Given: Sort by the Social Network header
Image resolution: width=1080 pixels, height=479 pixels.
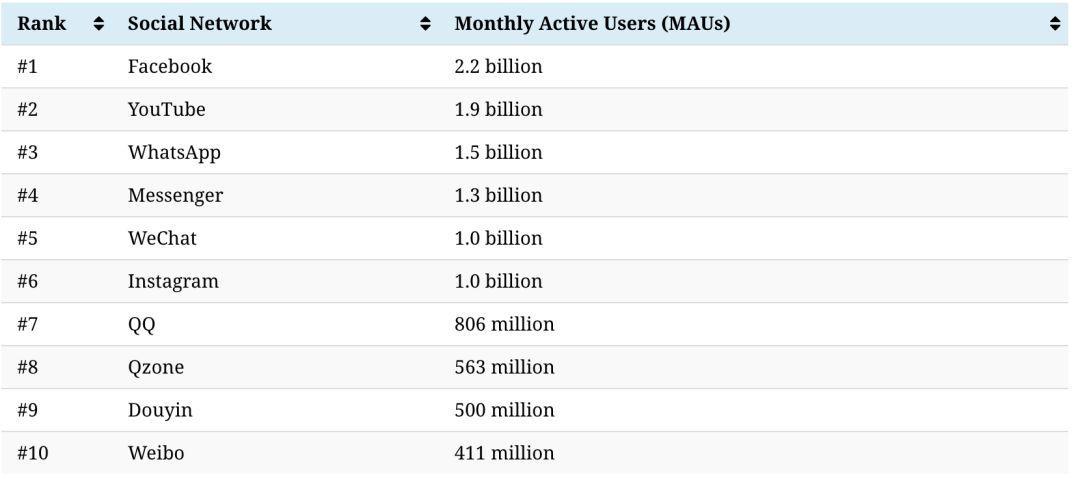Looking at the screenshot, I should pyautogui.click(x=200, y=24).
